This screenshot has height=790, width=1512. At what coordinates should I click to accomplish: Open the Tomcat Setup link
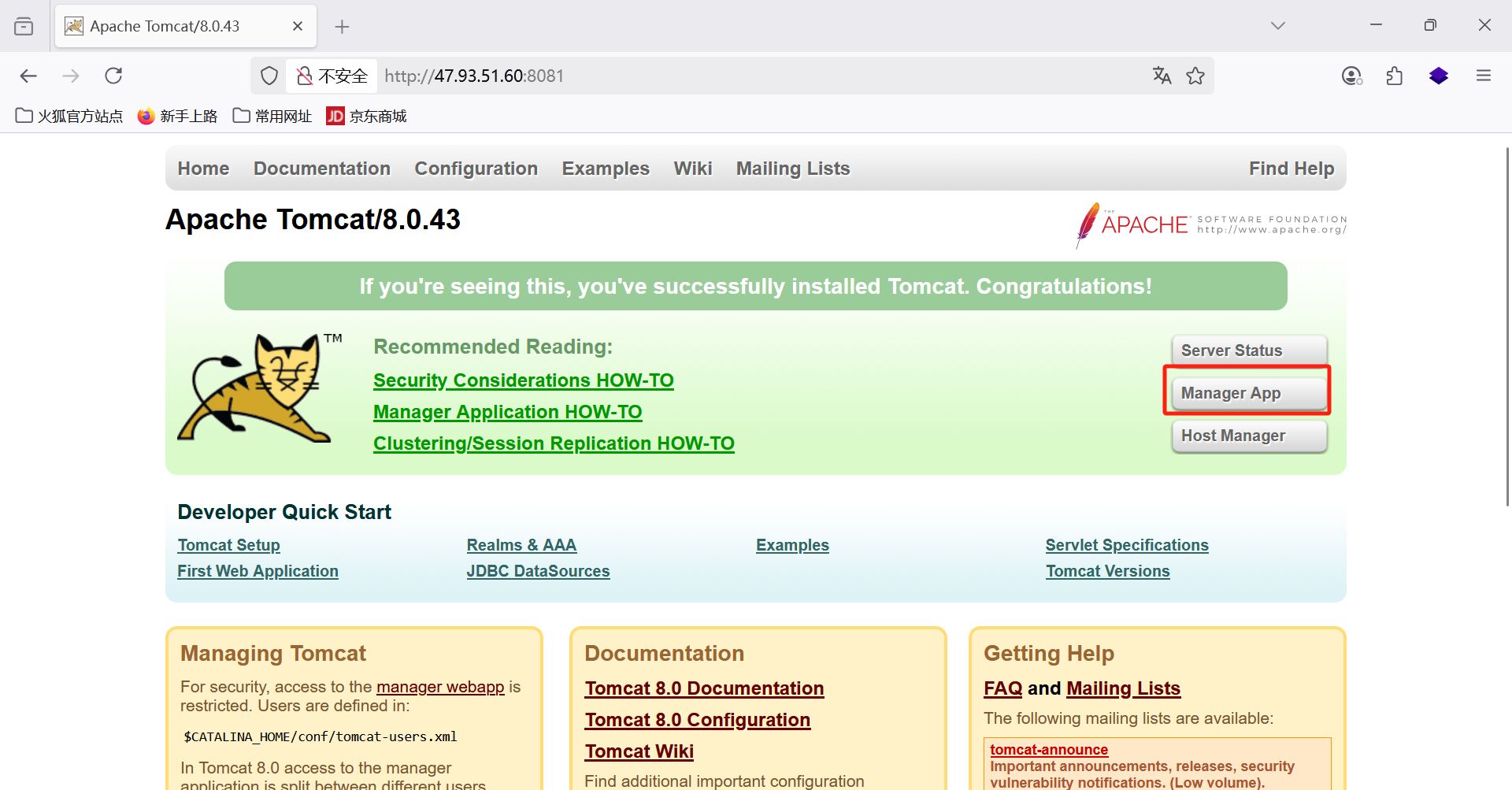tap(228, 545)
